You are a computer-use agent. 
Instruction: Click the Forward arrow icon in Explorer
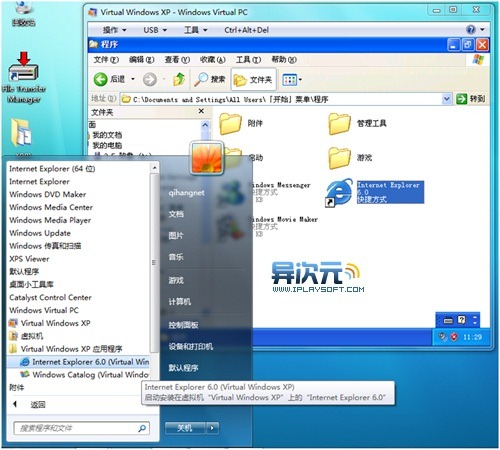149,79
